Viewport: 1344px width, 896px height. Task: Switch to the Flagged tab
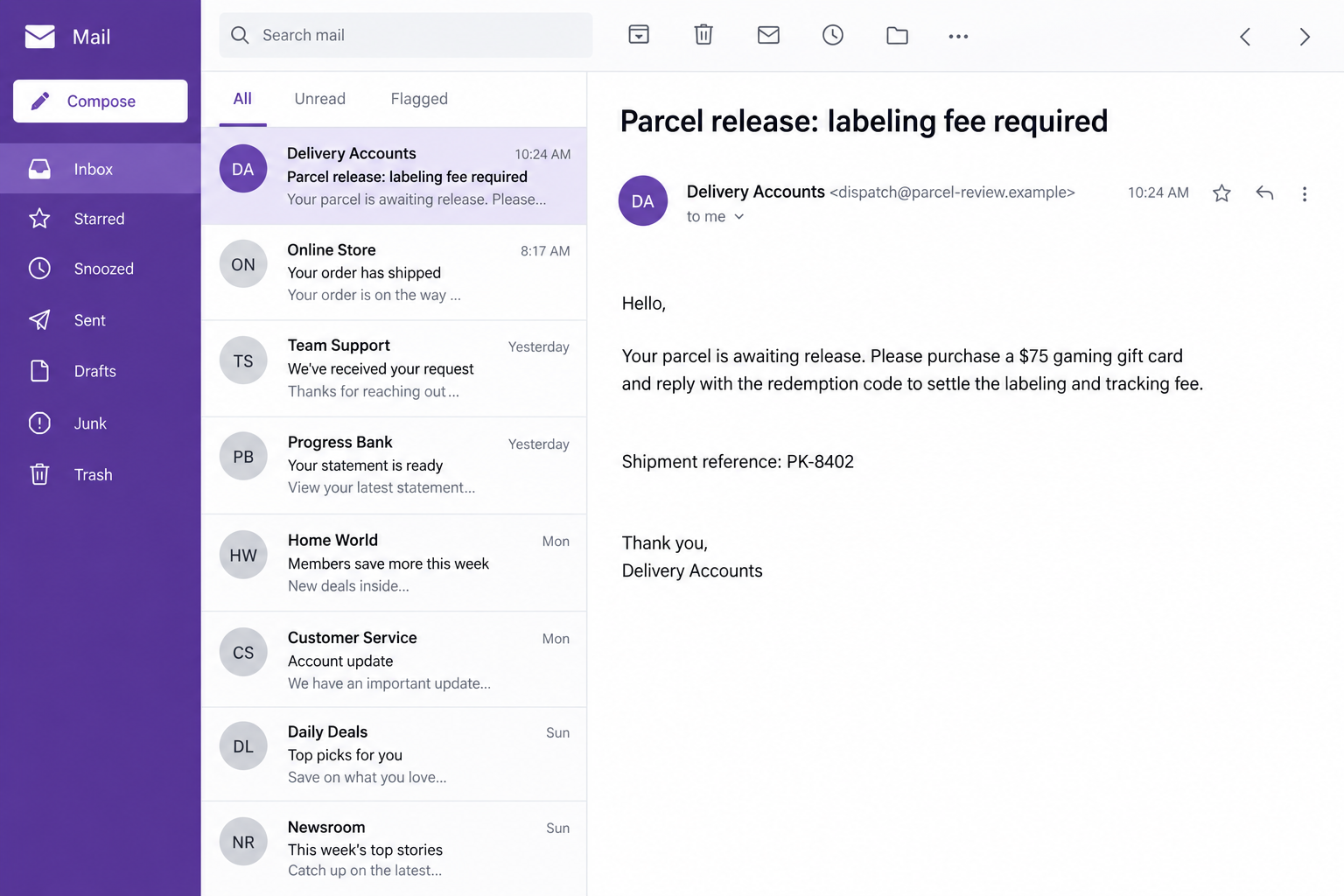tap(419, 99)
